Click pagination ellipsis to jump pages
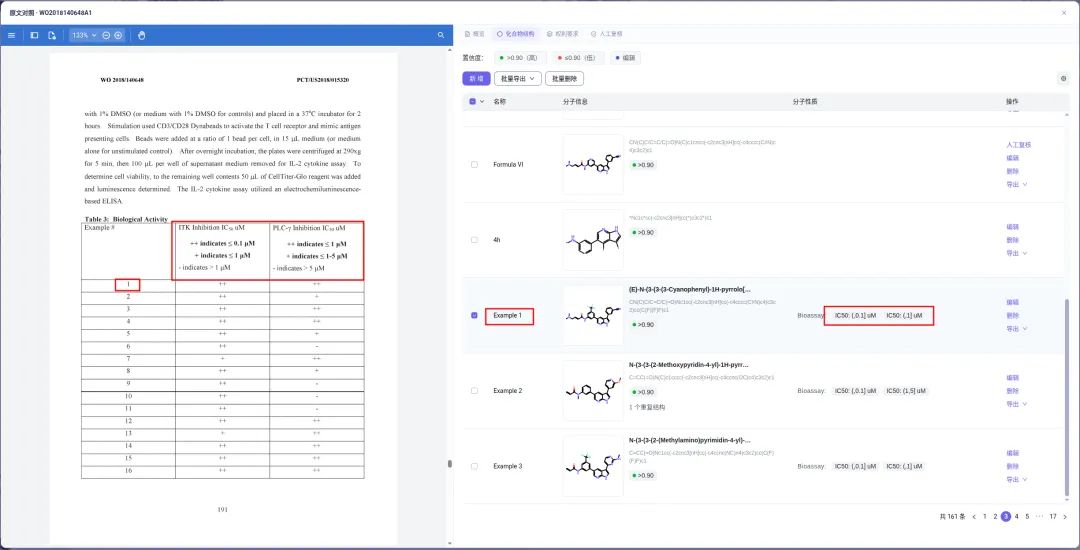 click(x=1039, y=516)
